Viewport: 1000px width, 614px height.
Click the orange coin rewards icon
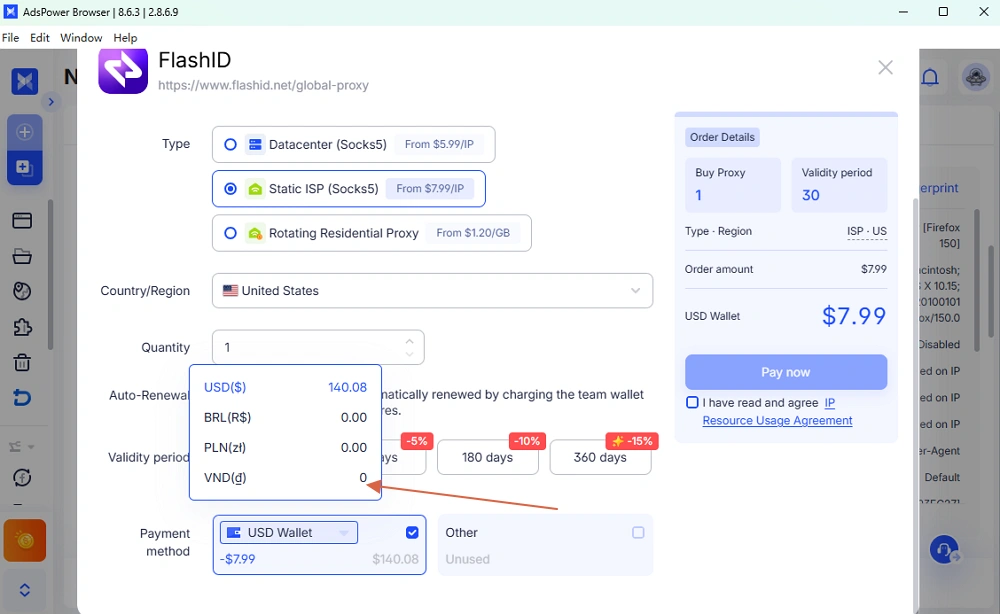pyautogui.click(x=25, y=541)
